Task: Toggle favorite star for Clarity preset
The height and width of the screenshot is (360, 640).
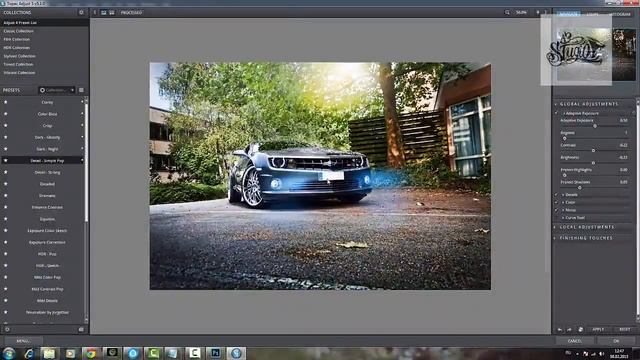Action: click(x=5, y=102)
